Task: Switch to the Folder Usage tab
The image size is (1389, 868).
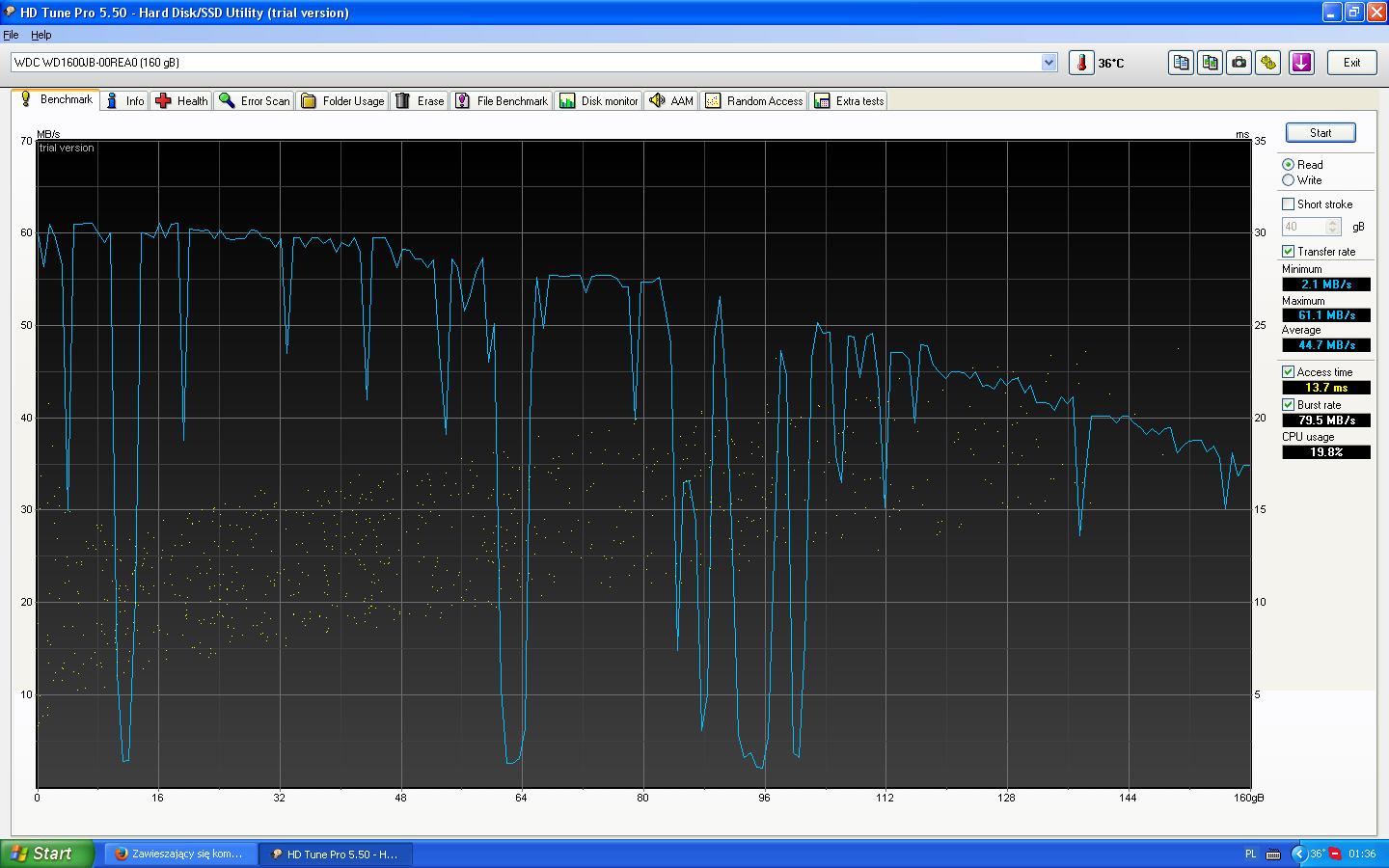Action: (342, 100)
